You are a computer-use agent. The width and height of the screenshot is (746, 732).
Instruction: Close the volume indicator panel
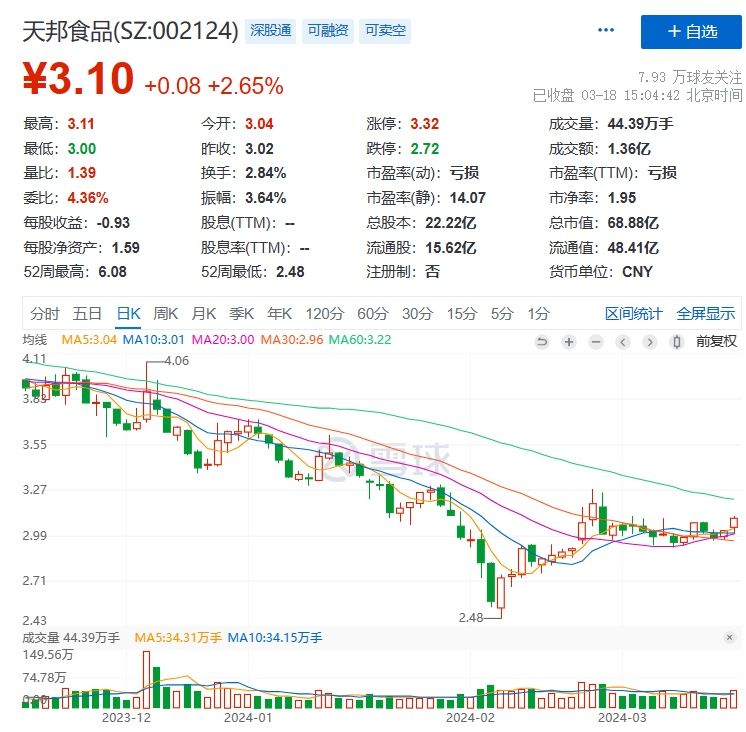click(729, 637)
